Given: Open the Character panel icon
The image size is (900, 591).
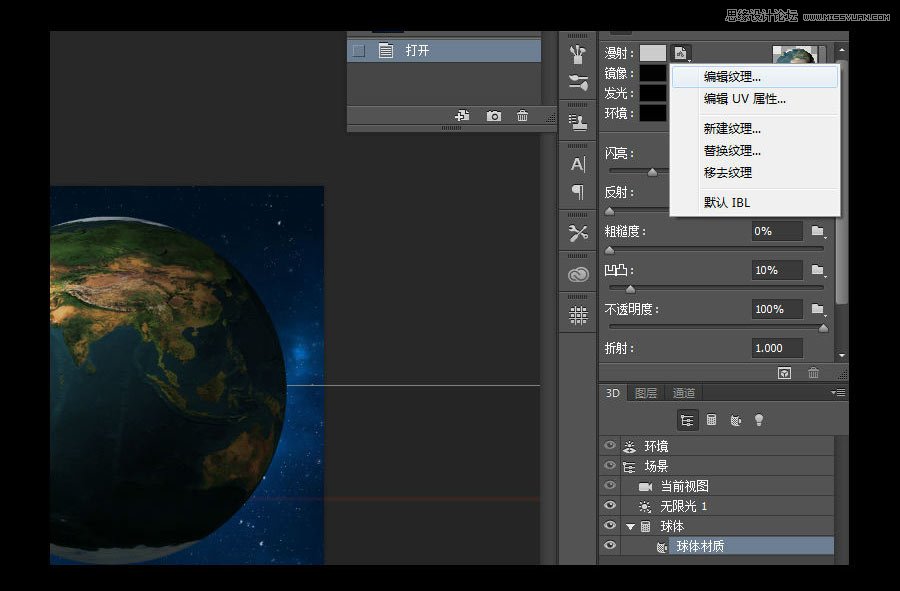Looking at the screenshot, I should 578,165.
